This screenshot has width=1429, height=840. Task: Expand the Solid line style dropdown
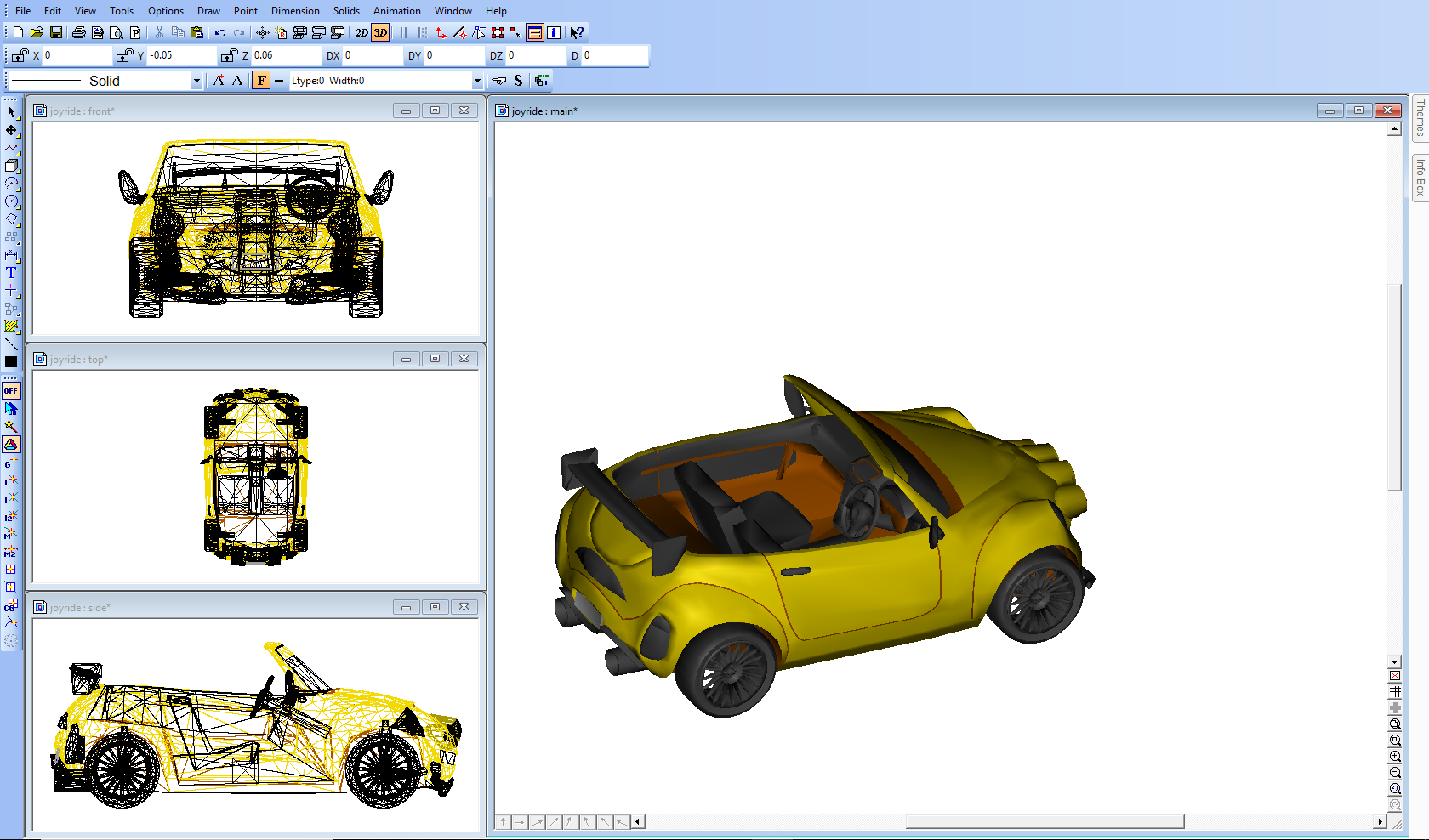[x=196, y=81]
